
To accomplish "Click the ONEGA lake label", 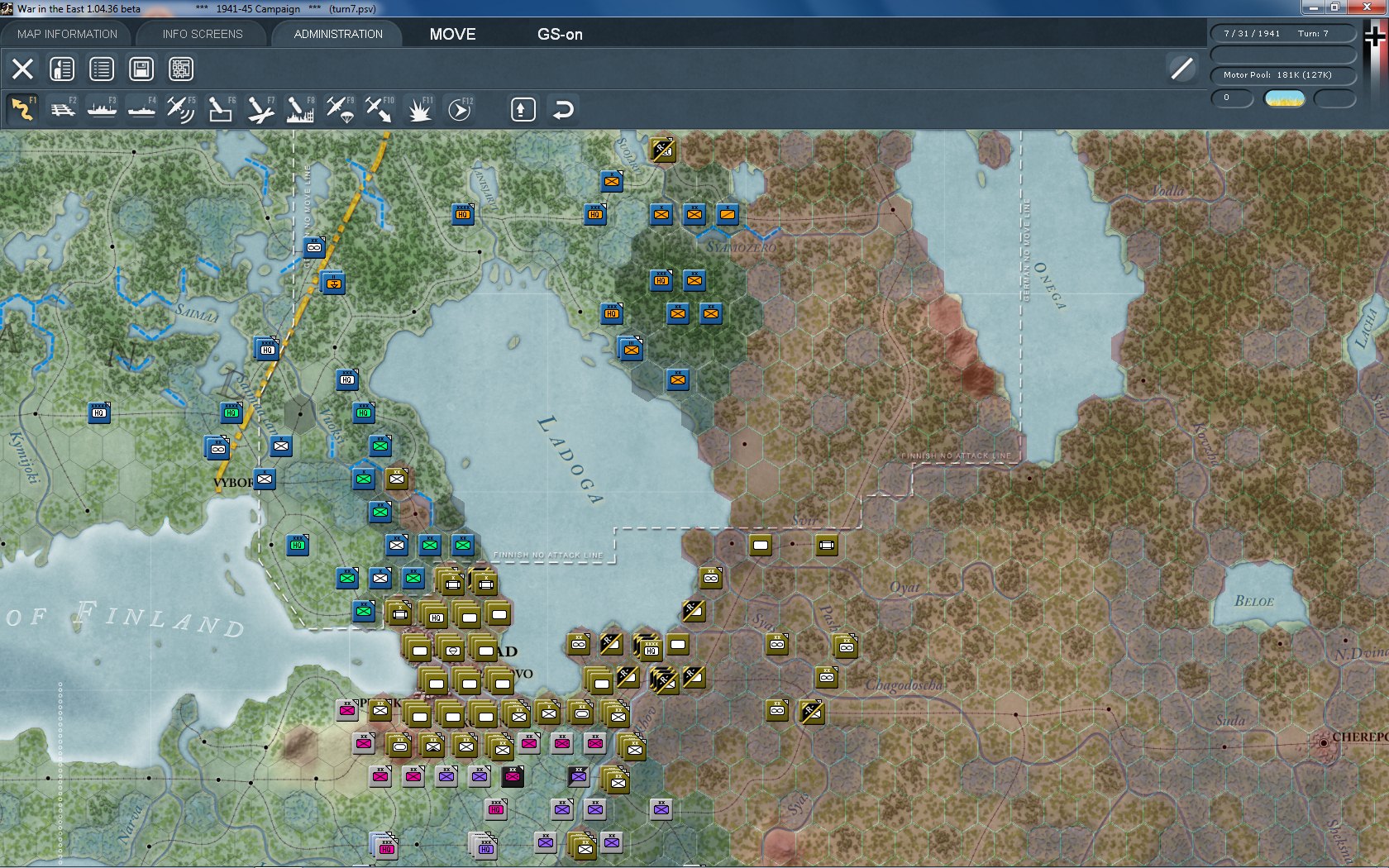I will click(x=1049, y=285).
